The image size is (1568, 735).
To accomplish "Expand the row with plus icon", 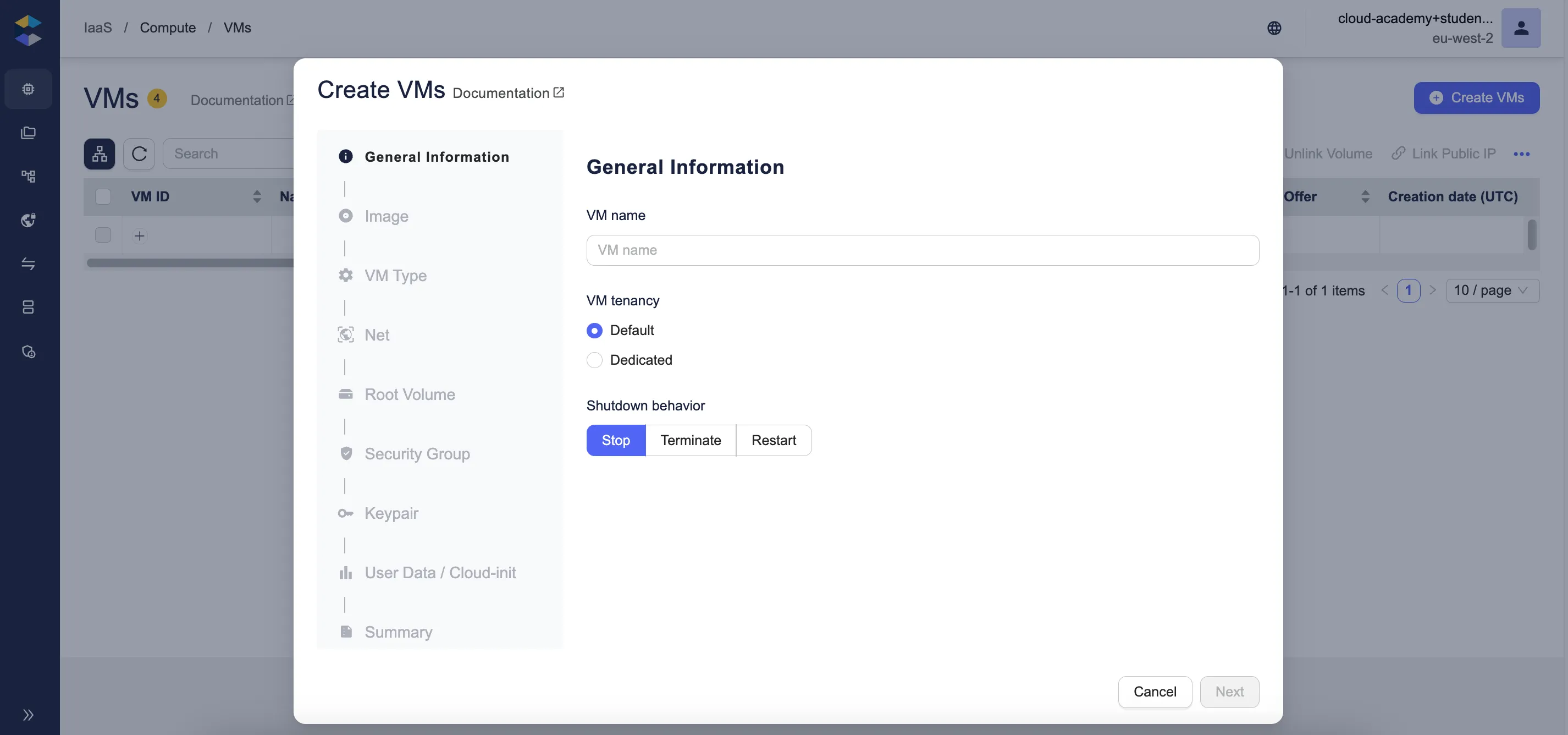I will tap(140, 235).
